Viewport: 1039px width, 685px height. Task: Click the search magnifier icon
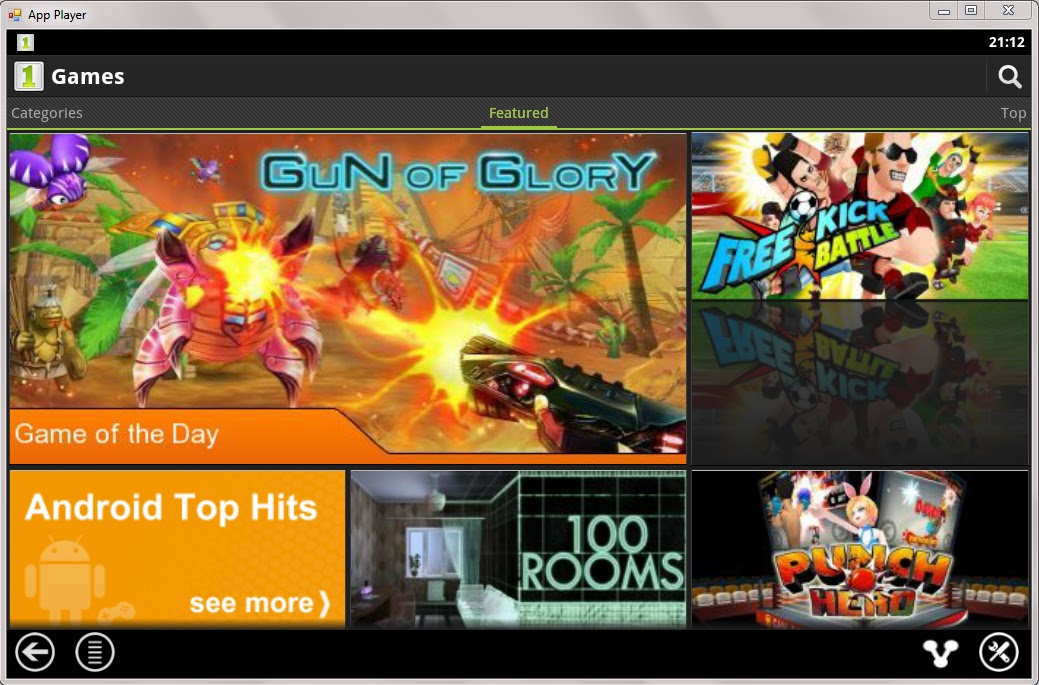coord(1009,77)
